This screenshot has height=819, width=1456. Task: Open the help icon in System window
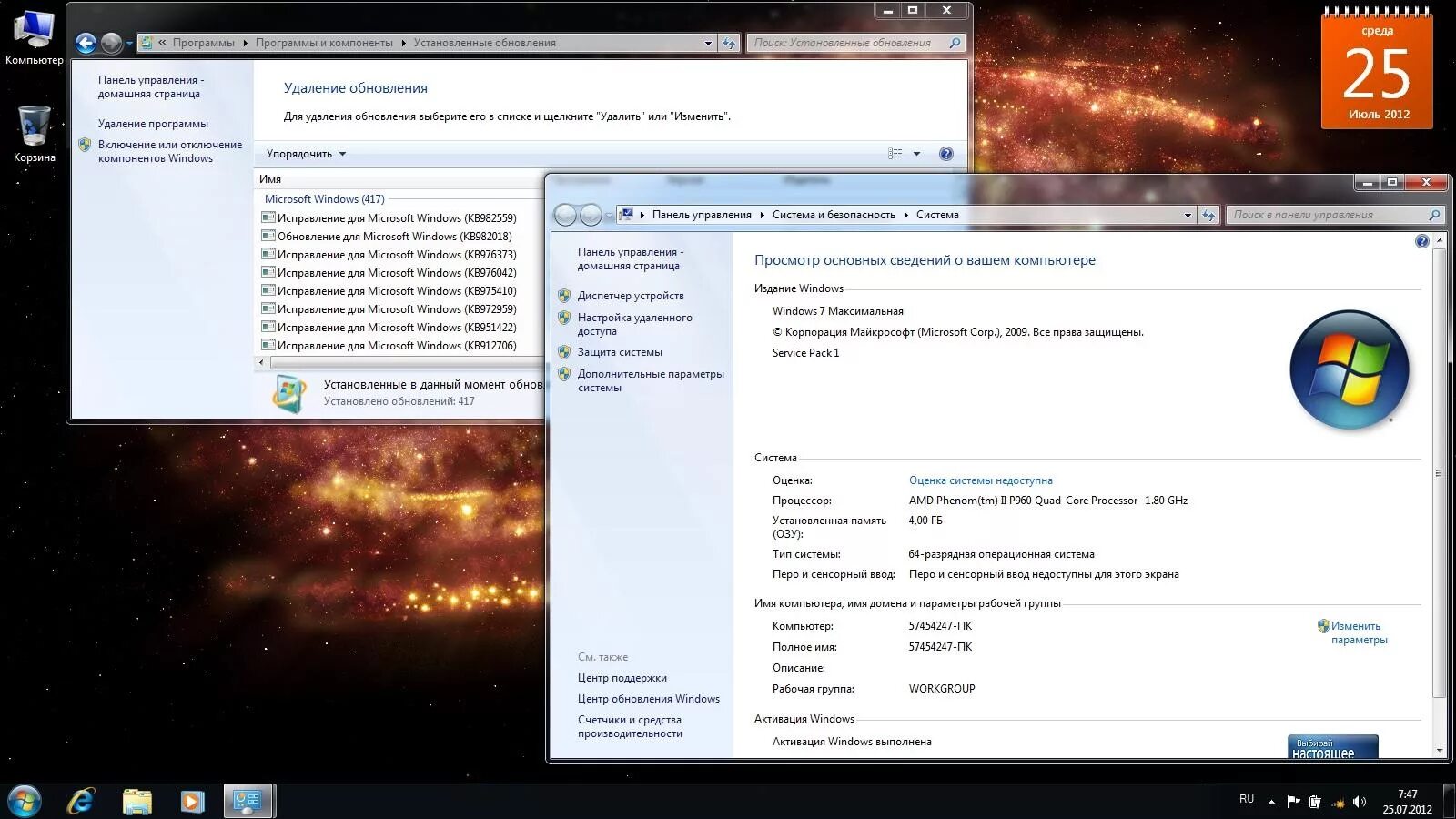pos(1422,241)
